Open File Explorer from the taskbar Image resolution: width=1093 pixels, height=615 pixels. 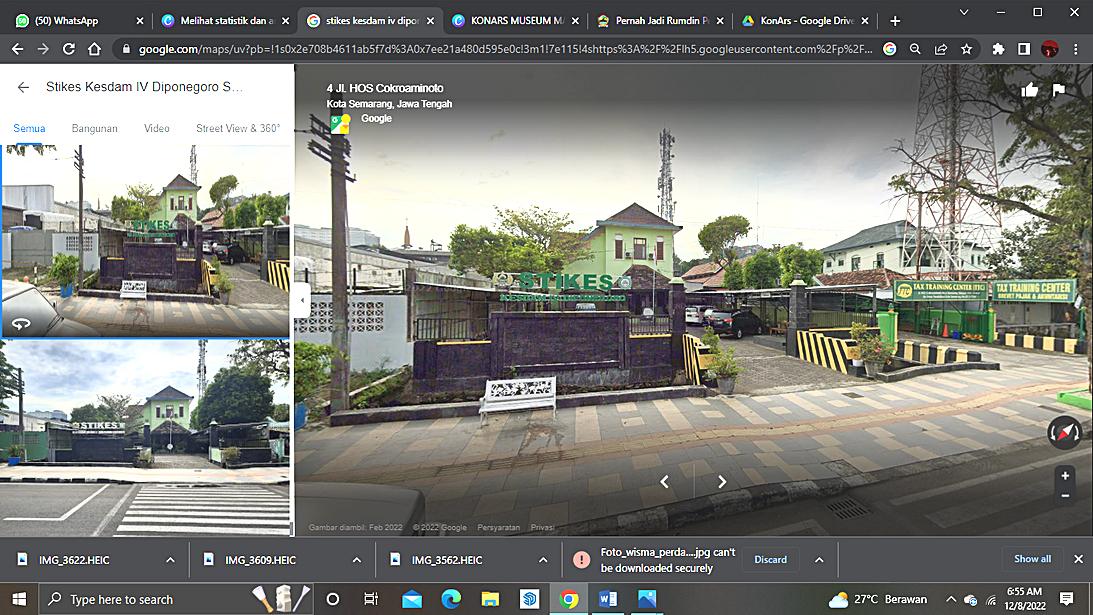point(490,599)
